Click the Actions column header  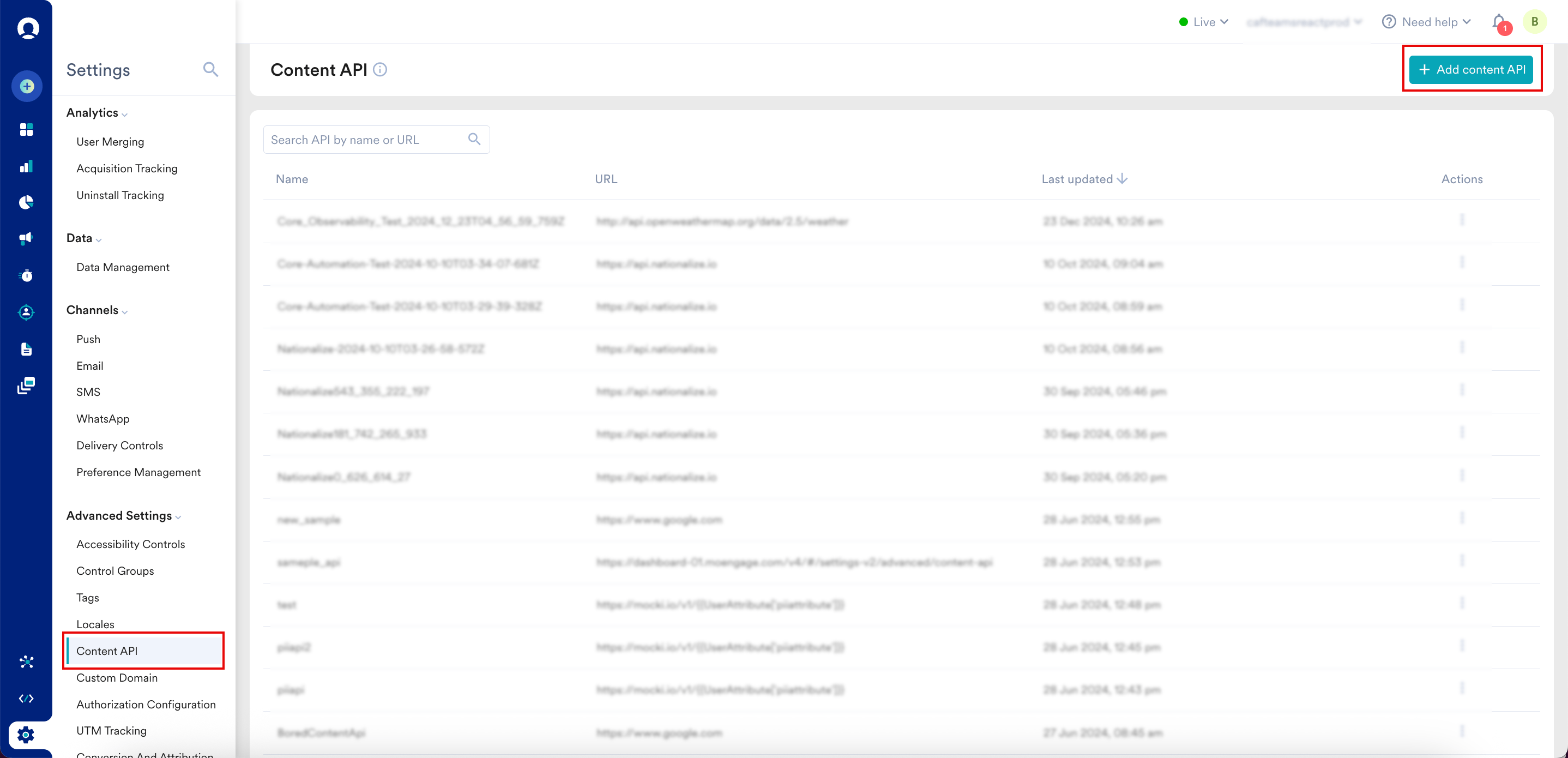[x=1462, y=179]
